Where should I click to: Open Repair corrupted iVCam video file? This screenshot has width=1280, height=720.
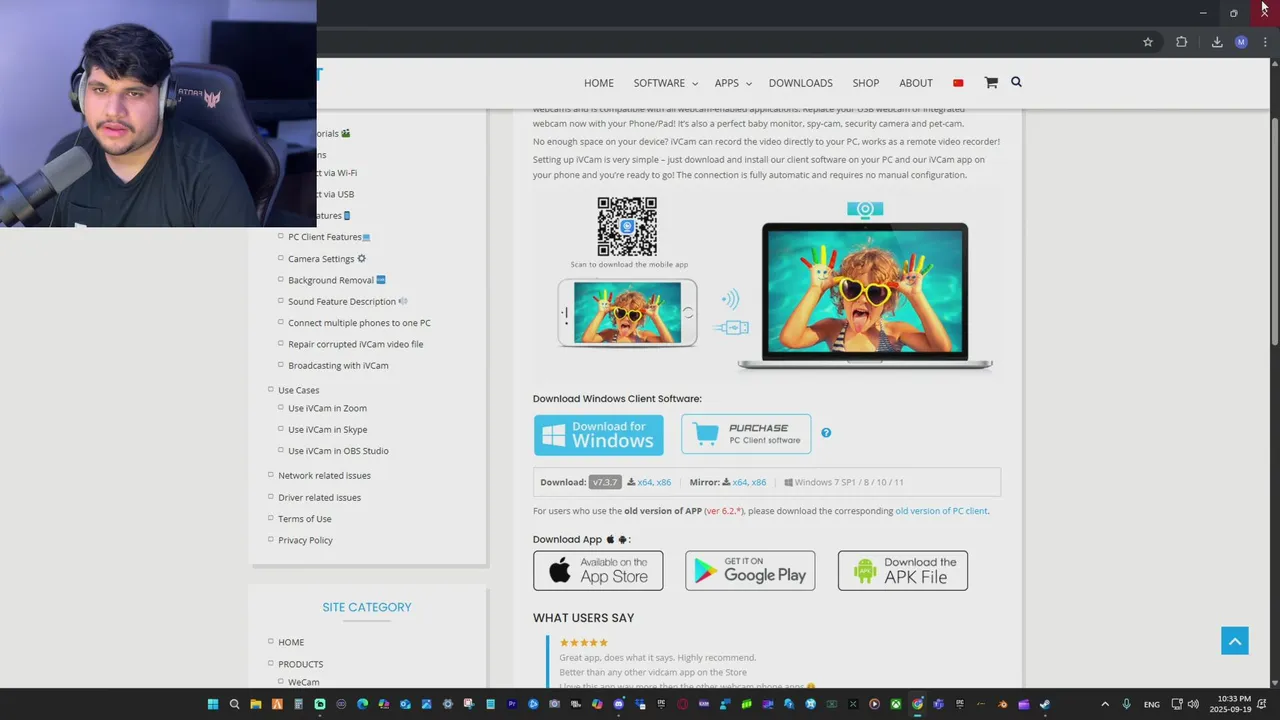pos(356,344)
